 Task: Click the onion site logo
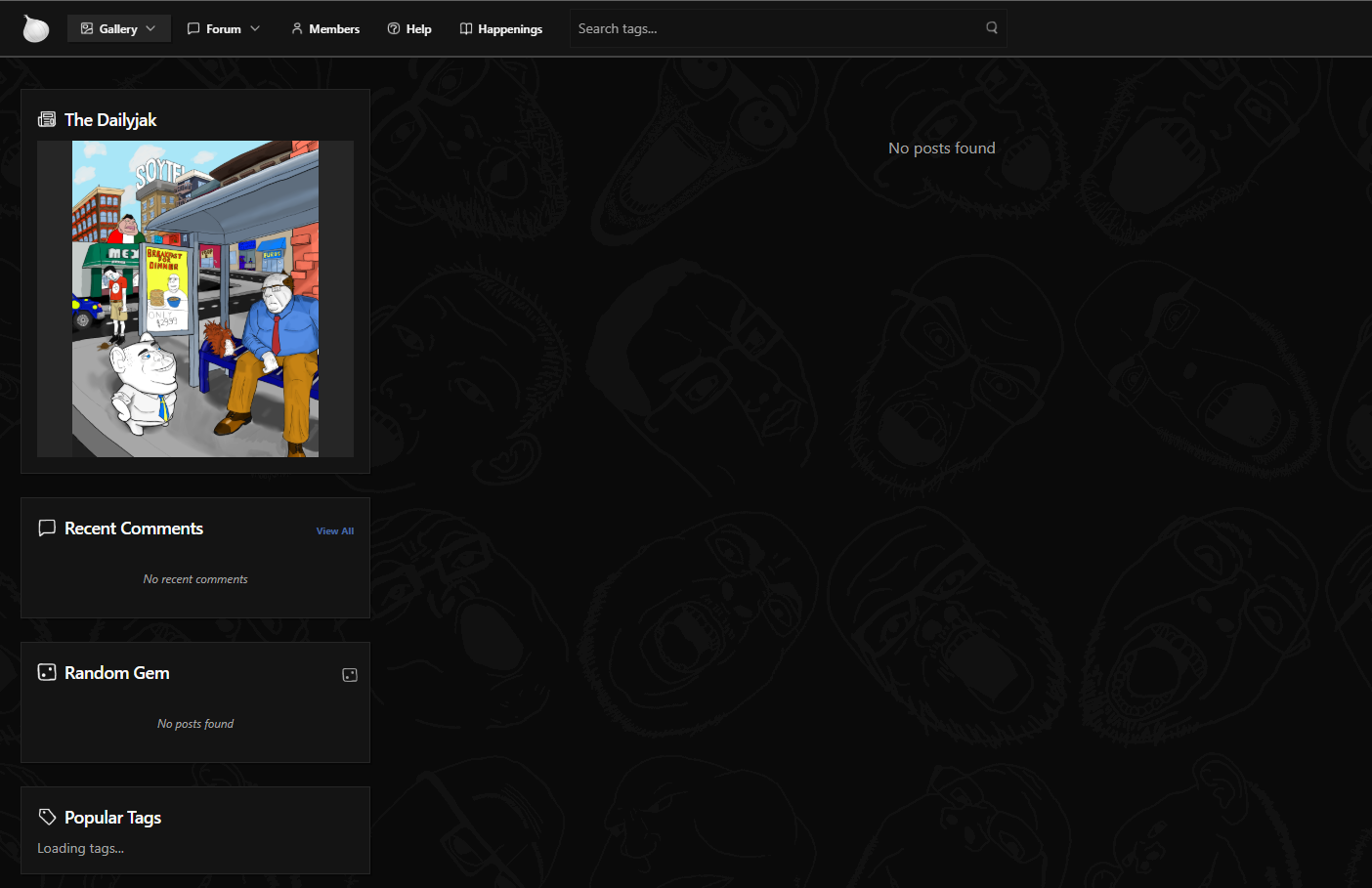pos(35,29)
